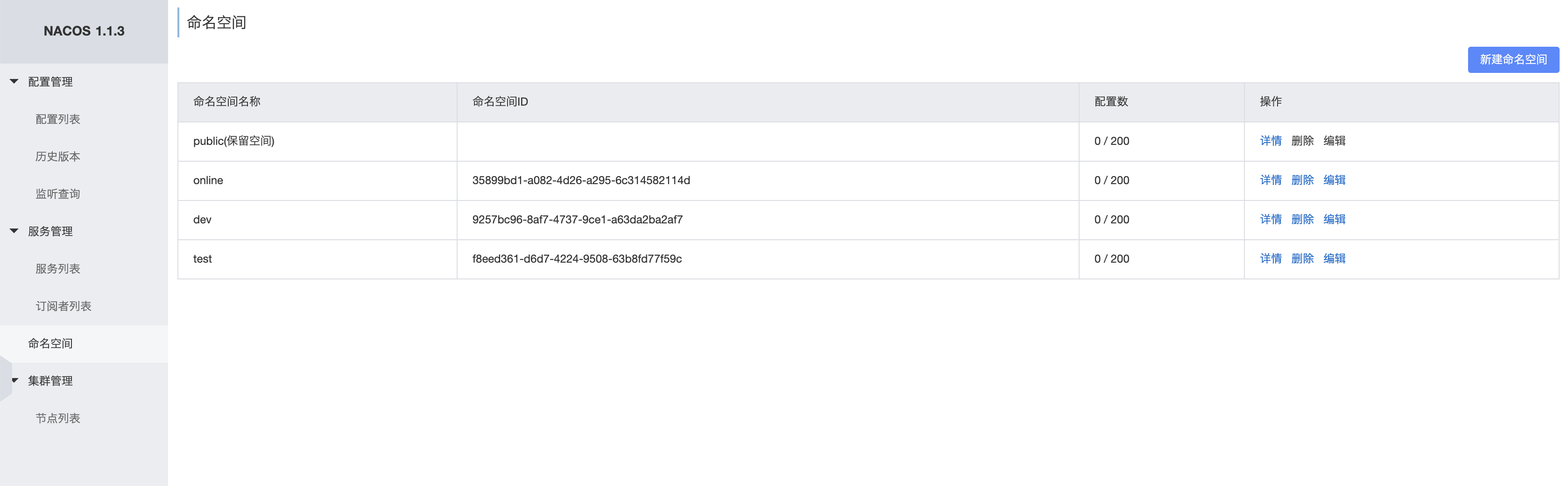This screenshot has width=1568, height=486.
Task: Select ID 9257bc96-8af7-4737-9ce1-a63da2ba2af7
Action: click(577, 219)
